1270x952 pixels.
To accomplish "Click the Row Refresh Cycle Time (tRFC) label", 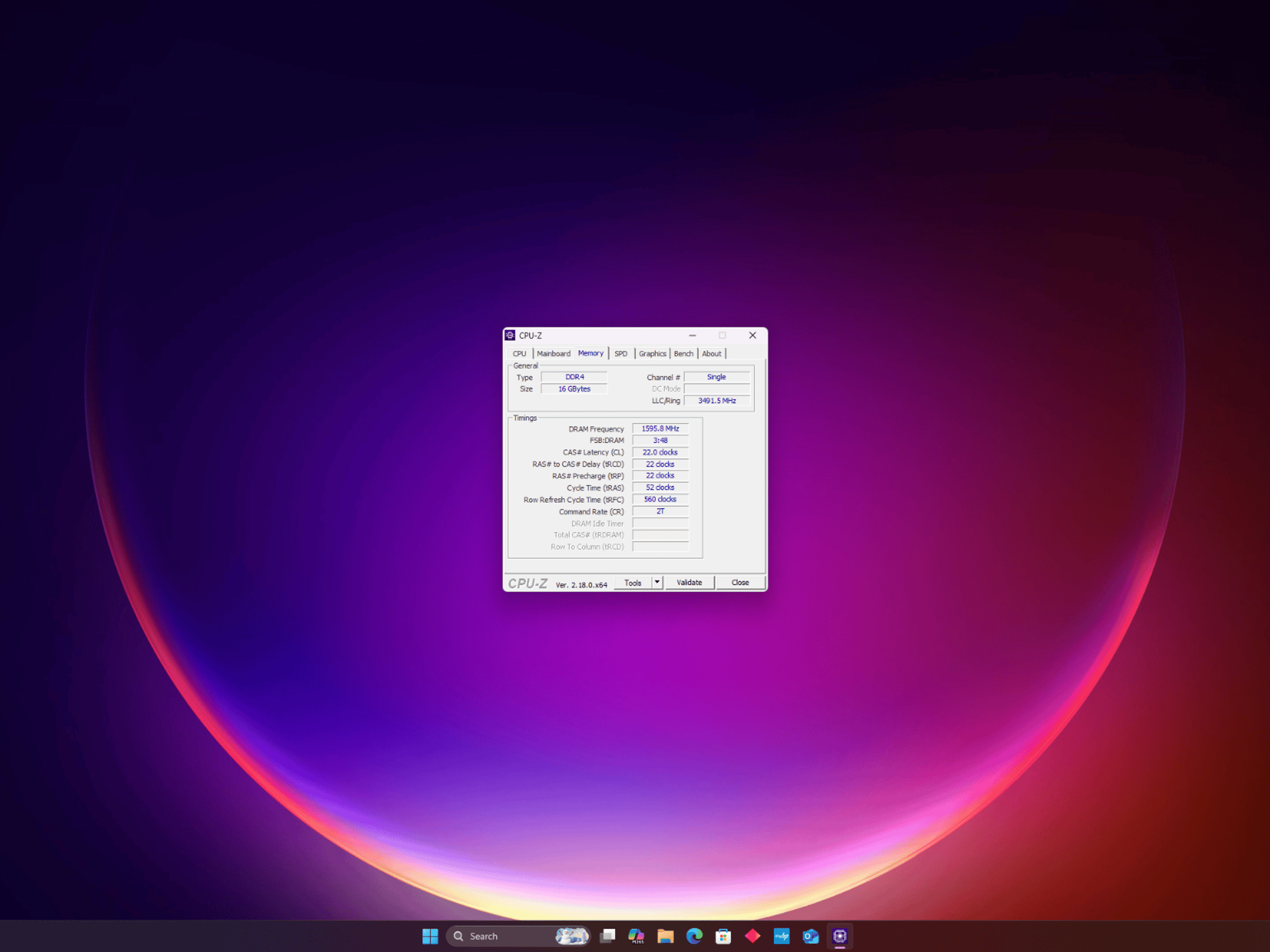I will 574,500.
